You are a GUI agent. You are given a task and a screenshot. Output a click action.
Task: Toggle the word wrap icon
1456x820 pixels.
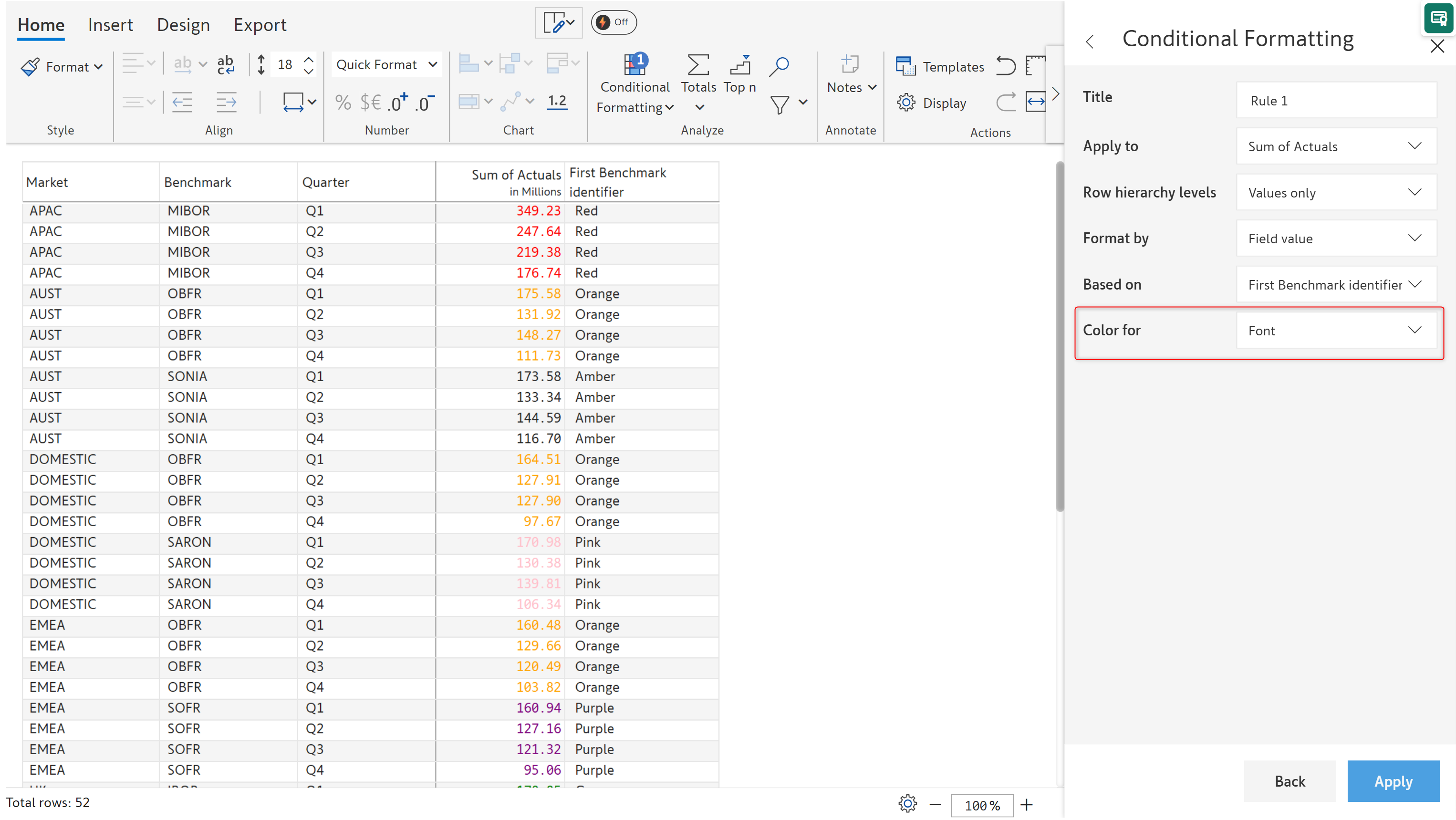226,65
